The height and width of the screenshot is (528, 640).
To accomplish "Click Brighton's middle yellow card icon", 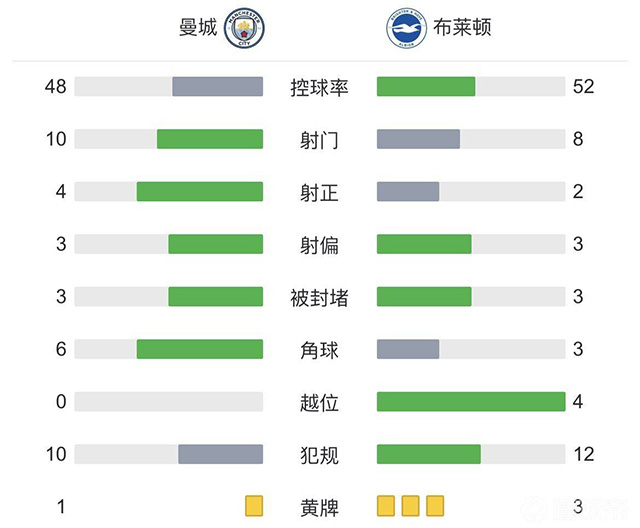I will [410, 507].
